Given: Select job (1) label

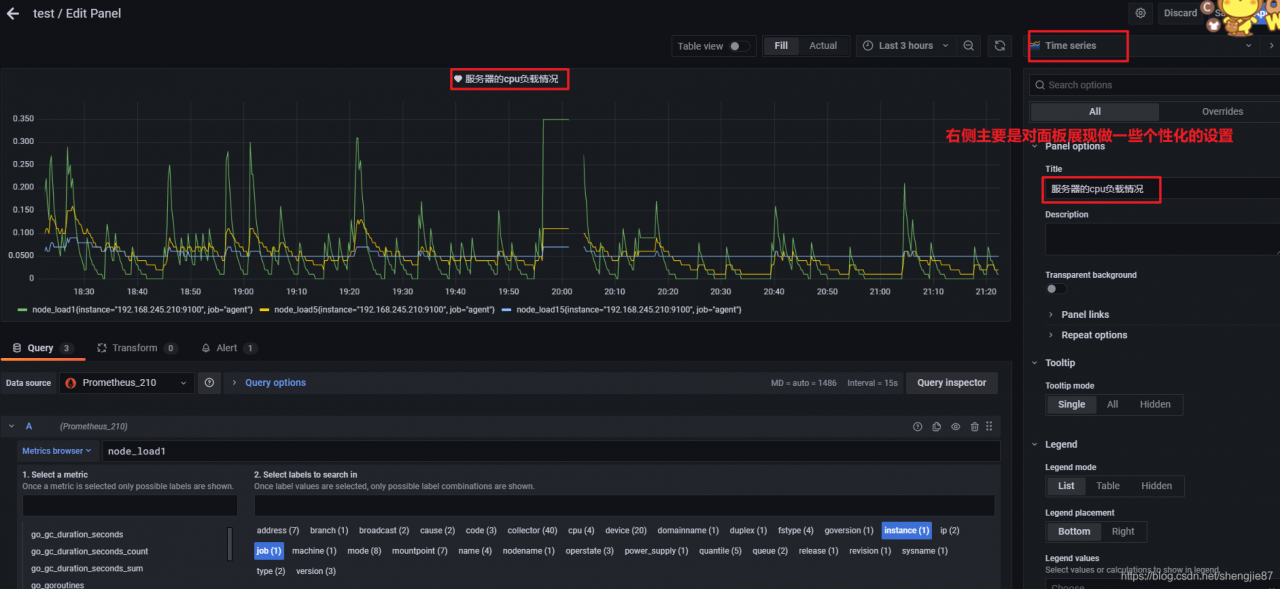Looking at the screenshot, I should pos(269,551).
